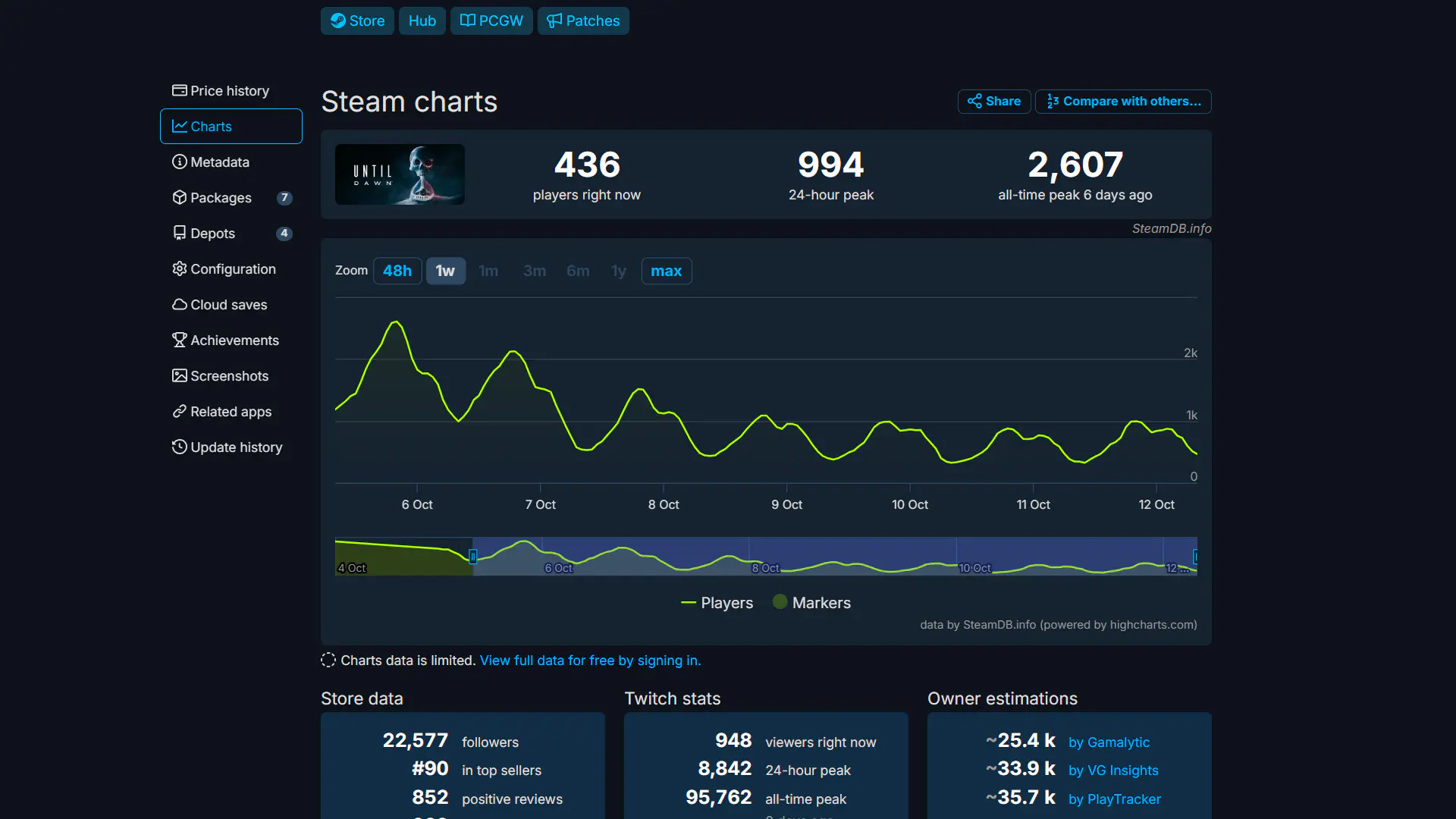Screen dimensions: 1456x819
Task: Click the 436 players right now value
Action: pos(587,165)
